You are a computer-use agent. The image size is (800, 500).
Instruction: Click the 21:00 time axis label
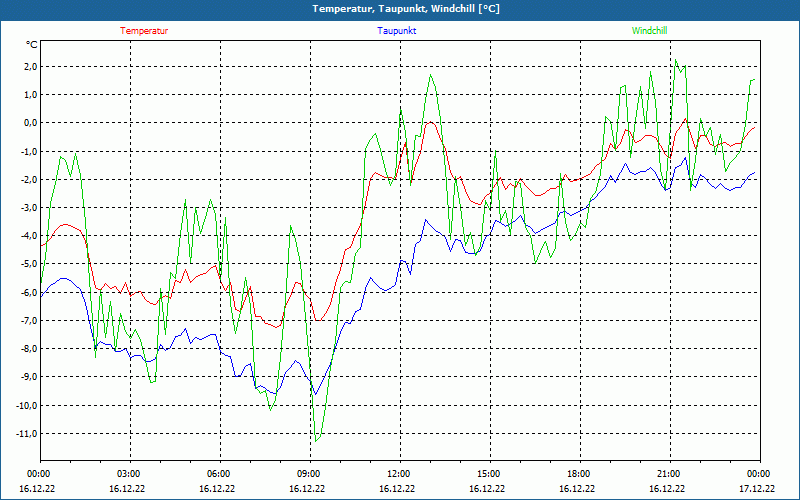point(670,474)
